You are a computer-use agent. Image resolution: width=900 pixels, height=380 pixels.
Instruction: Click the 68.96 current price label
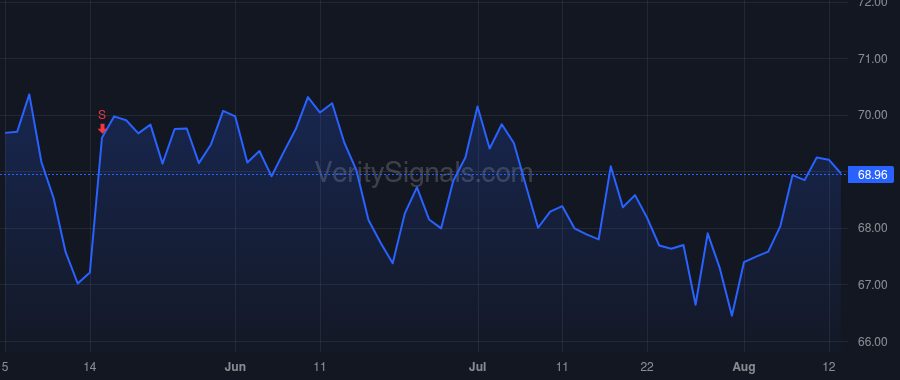point(871,174)
